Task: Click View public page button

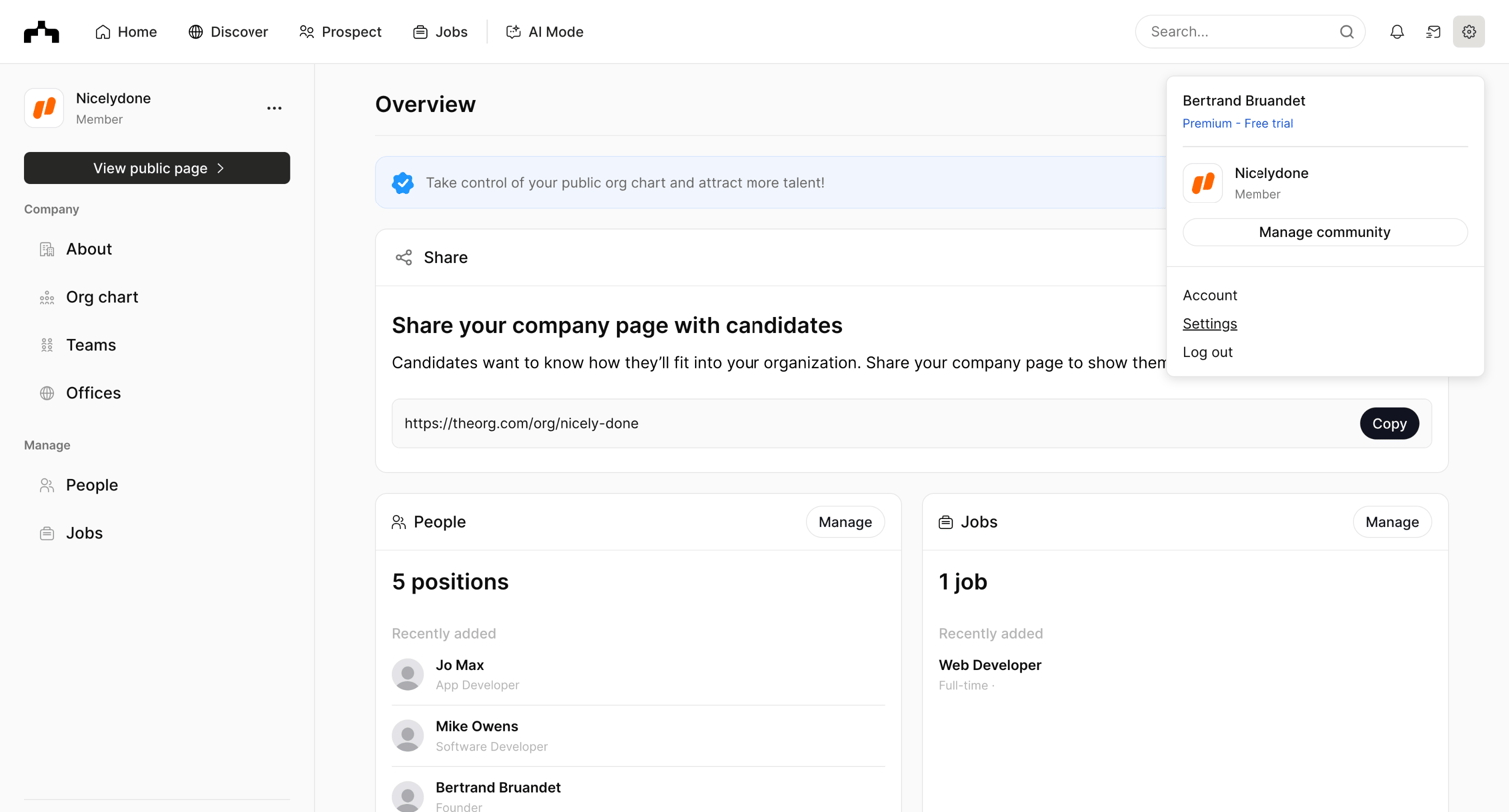Action: point(158,168)
